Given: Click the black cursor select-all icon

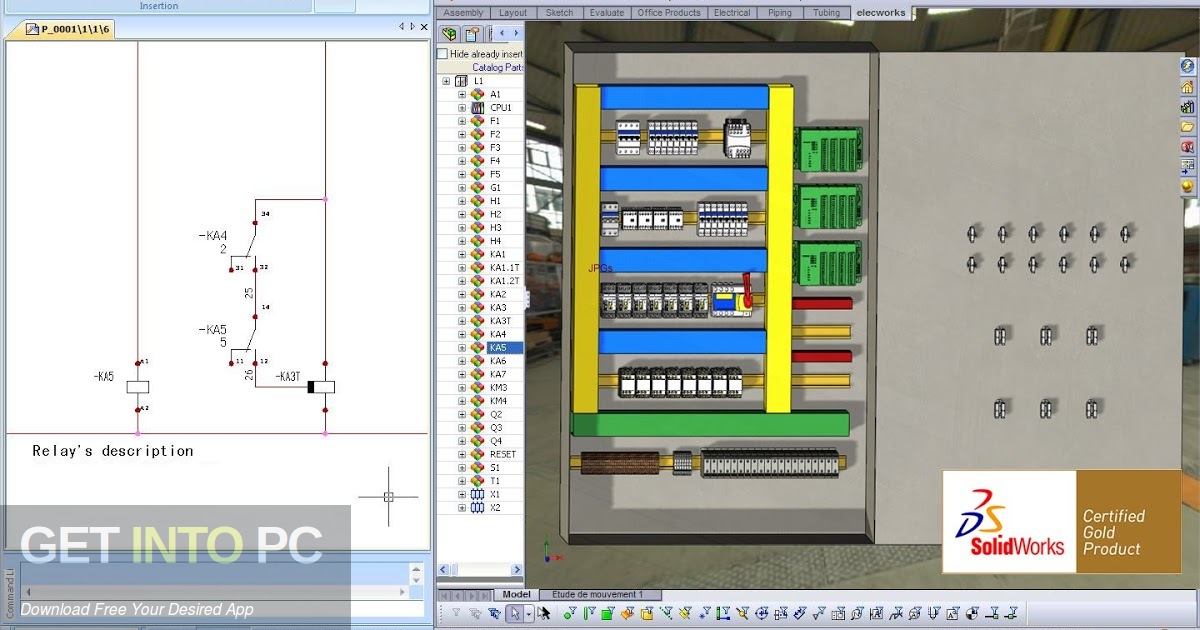Looking at the screenshot, I should point(544,614).
